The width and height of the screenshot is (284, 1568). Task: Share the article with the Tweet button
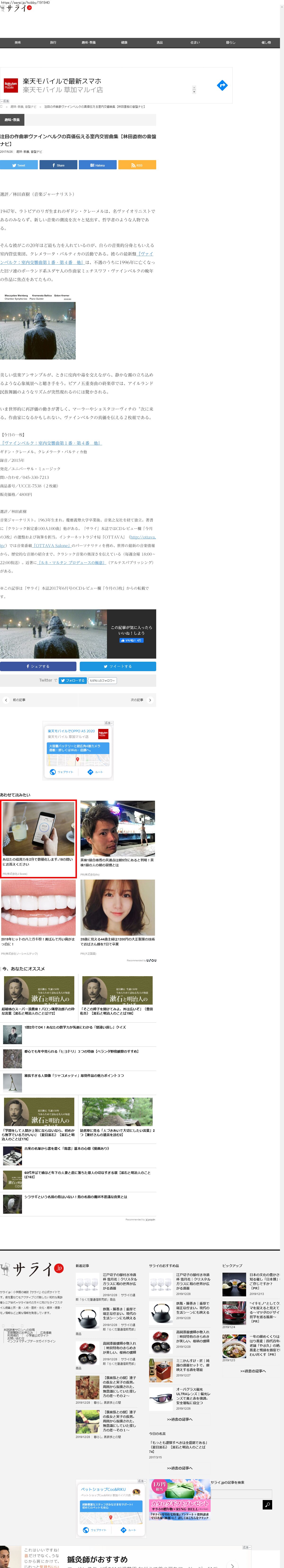(19, 165)
